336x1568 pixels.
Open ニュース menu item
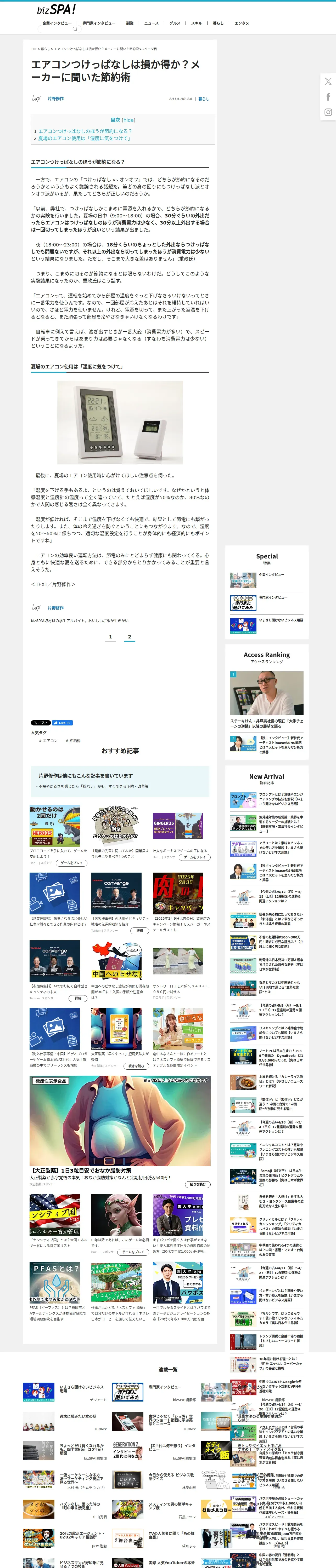click(x=151, y=23)
